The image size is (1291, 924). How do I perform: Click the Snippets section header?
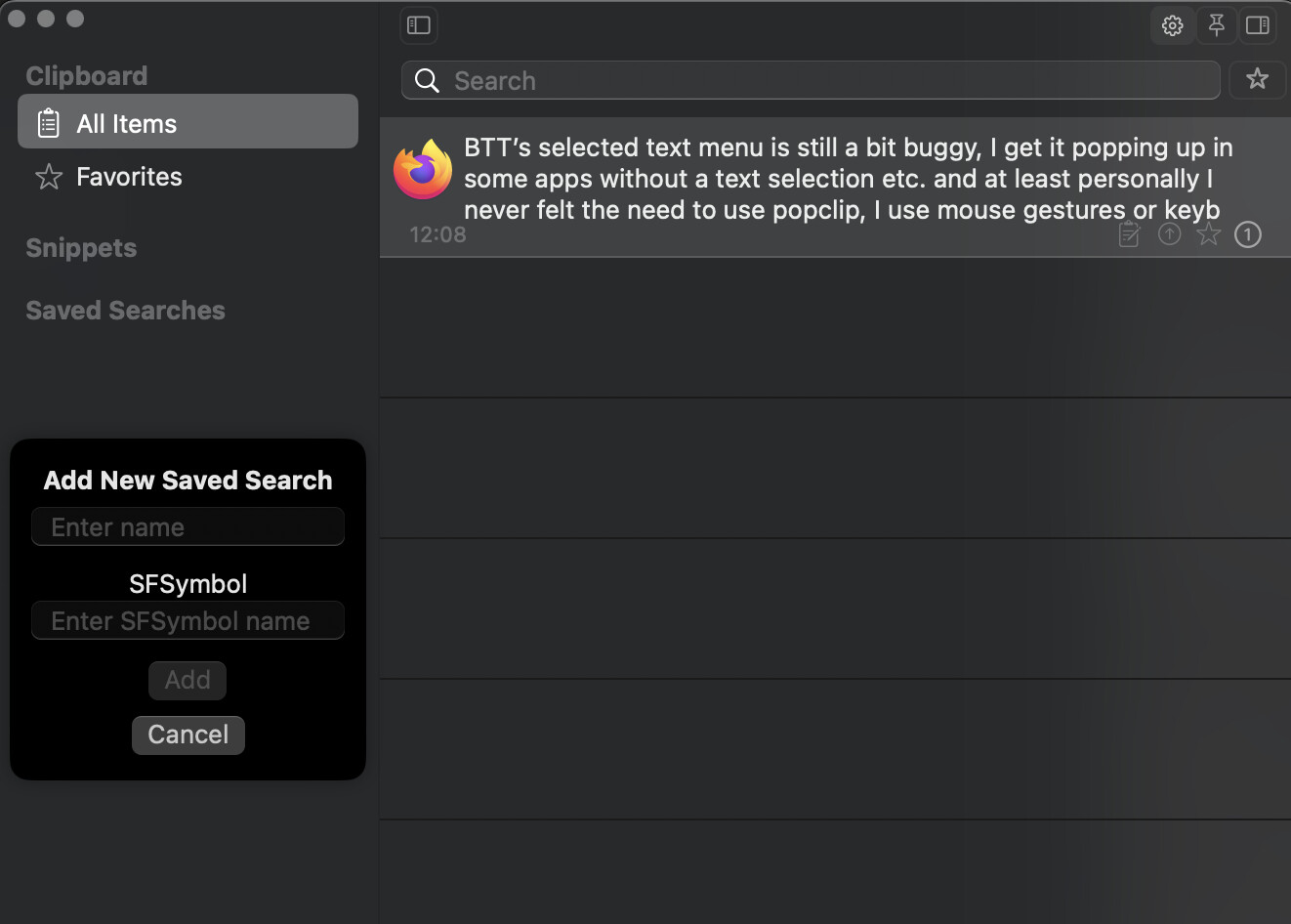point(81,248)
